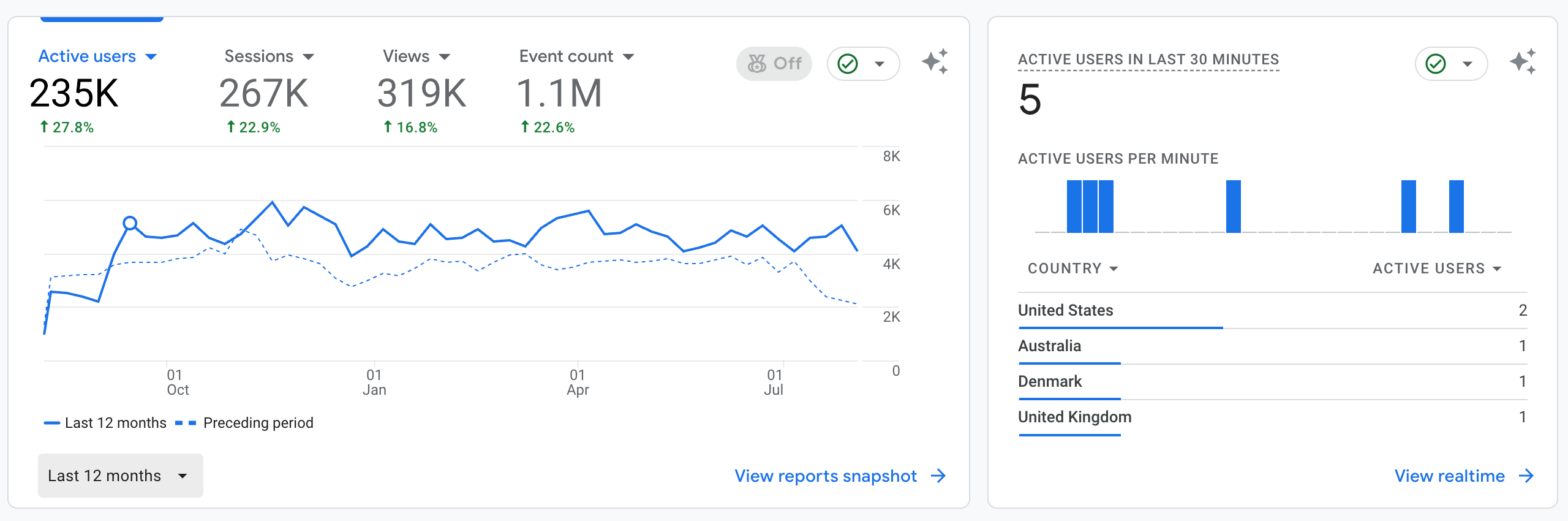Toggle the benchmarking Off switch
The image size is (1568, 521).
774,64
